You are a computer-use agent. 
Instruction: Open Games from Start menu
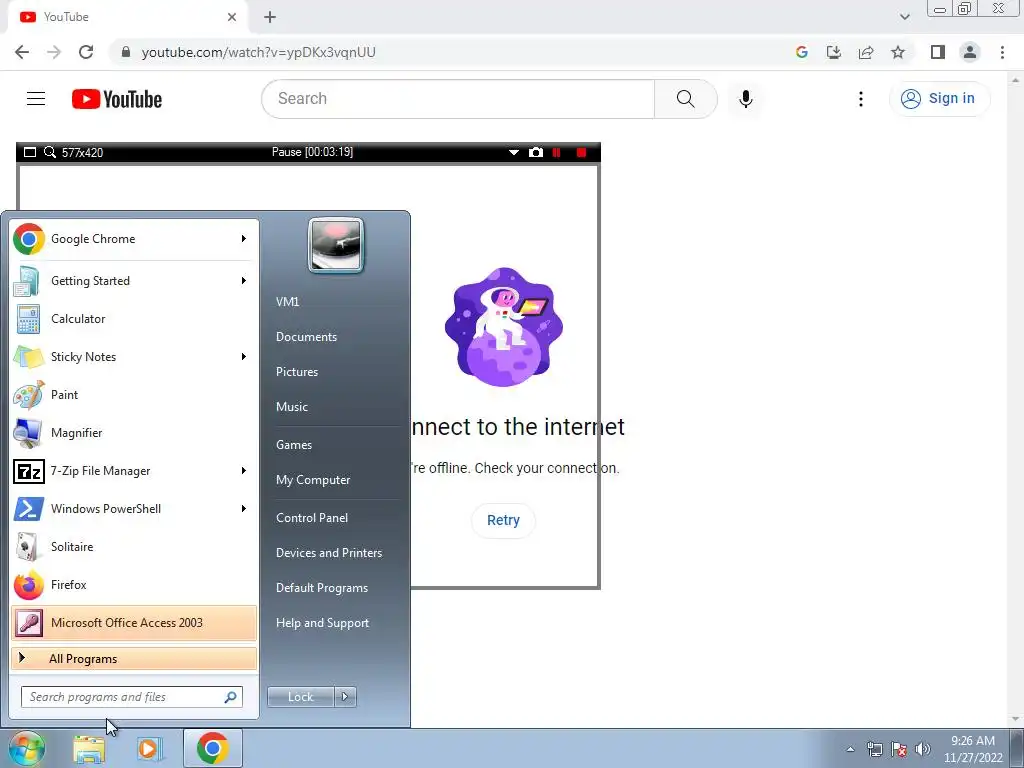pos(294,445)
